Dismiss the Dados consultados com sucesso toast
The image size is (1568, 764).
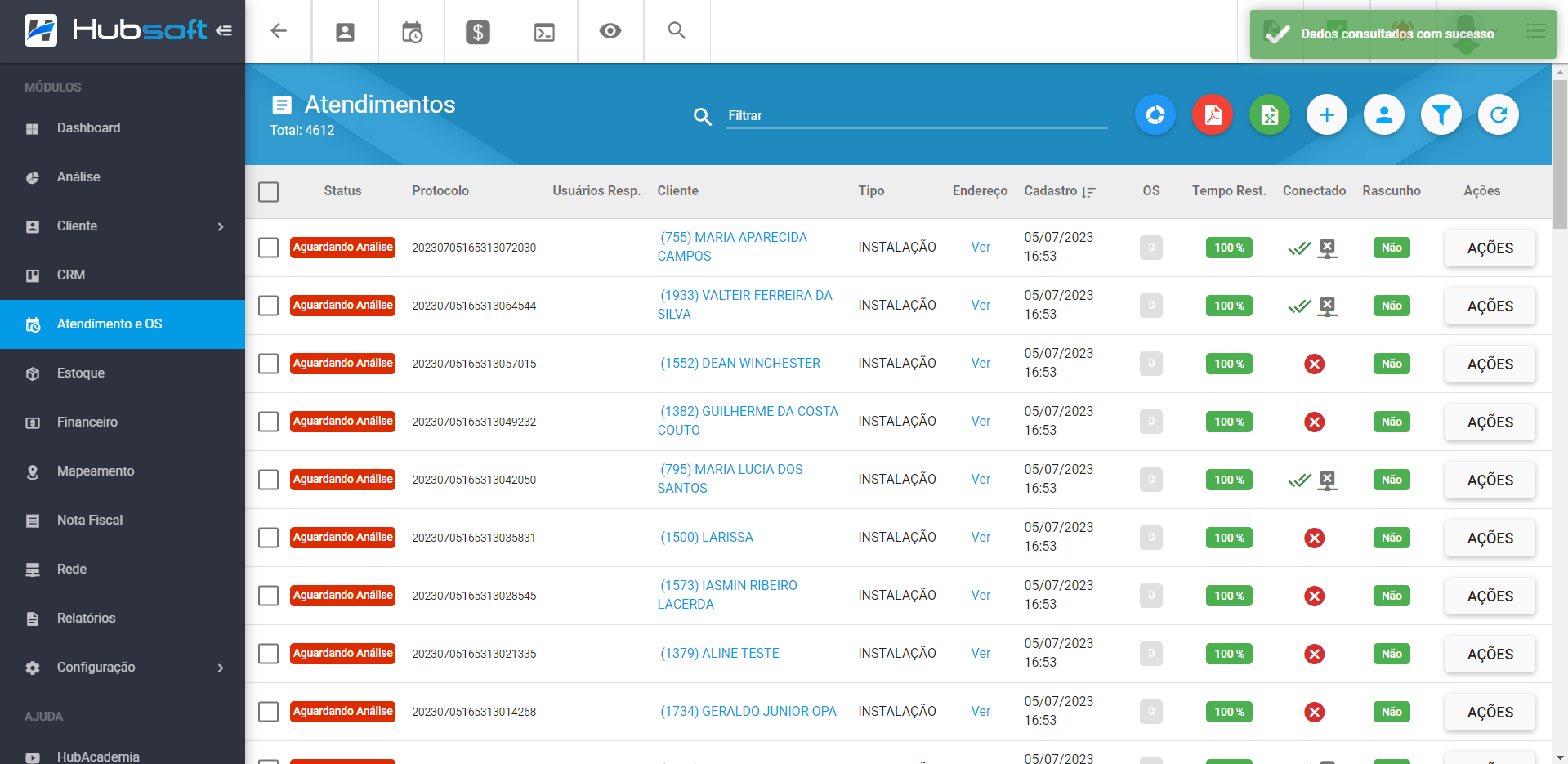[1403, 34]
